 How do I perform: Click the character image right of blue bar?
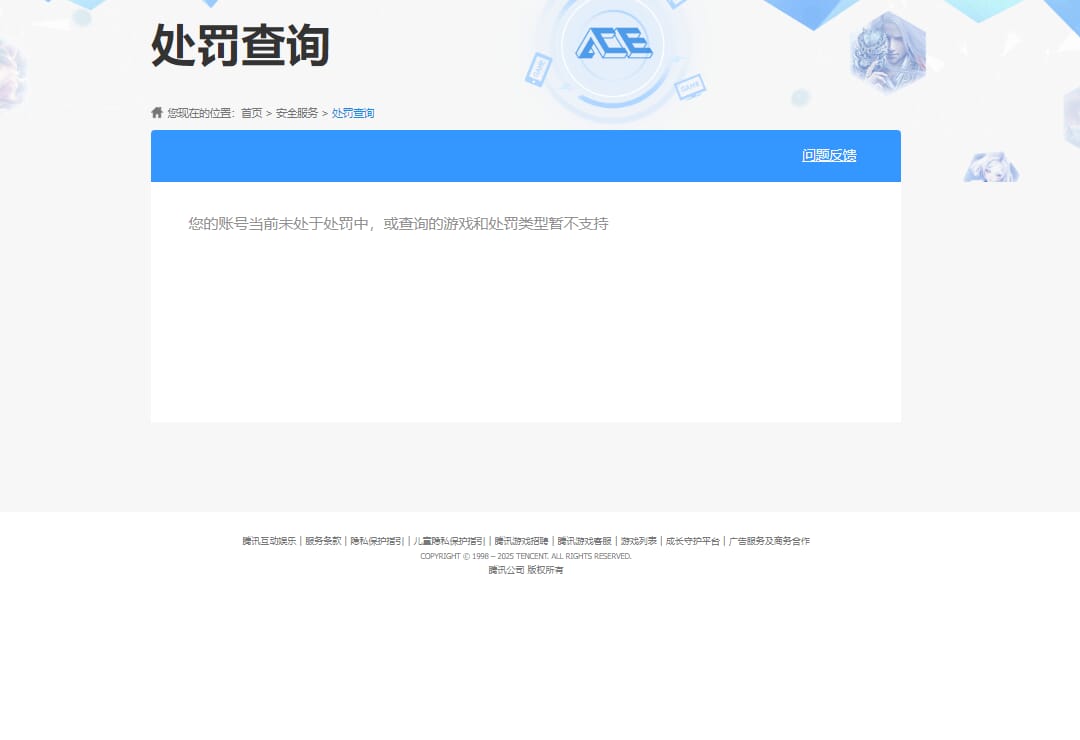click(990, 167)
